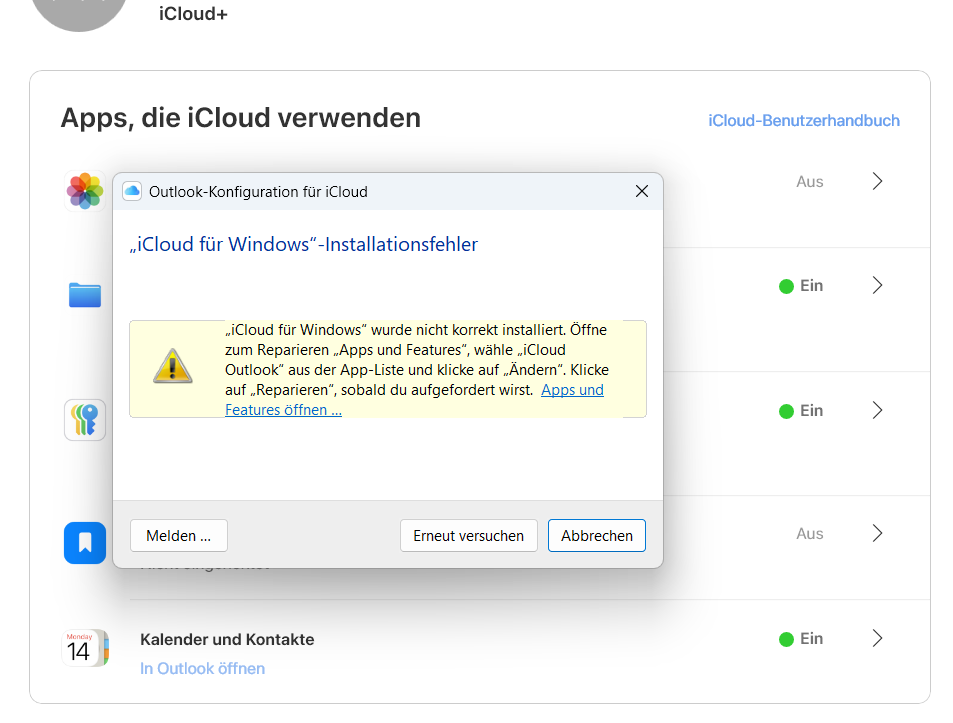Expand the Photos row chevron
This screenshot has height=723, width=953.
coord(877,181)
